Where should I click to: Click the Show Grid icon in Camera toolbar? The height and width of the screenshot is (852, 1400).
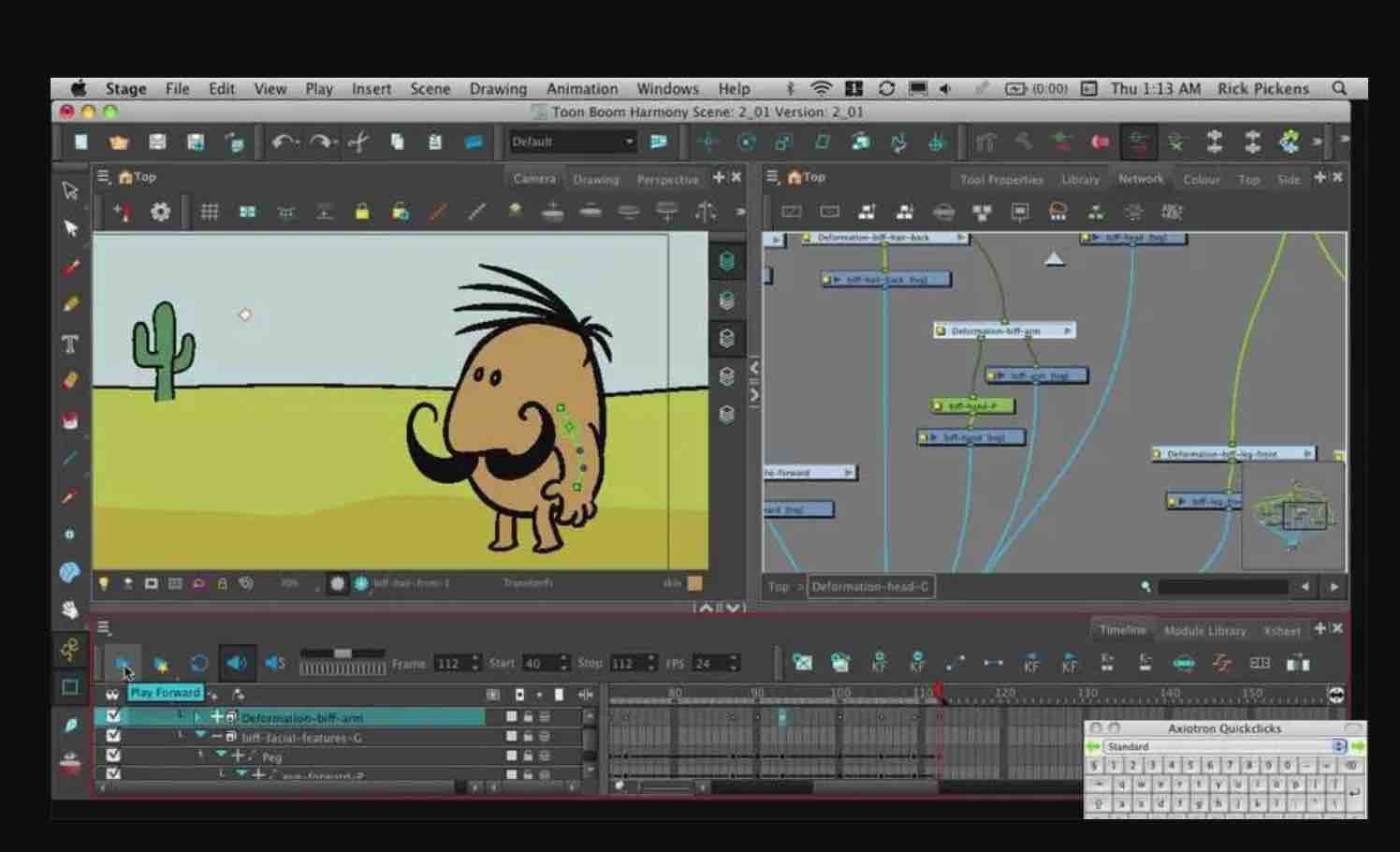pyautogui.click(x=210, y=212)
